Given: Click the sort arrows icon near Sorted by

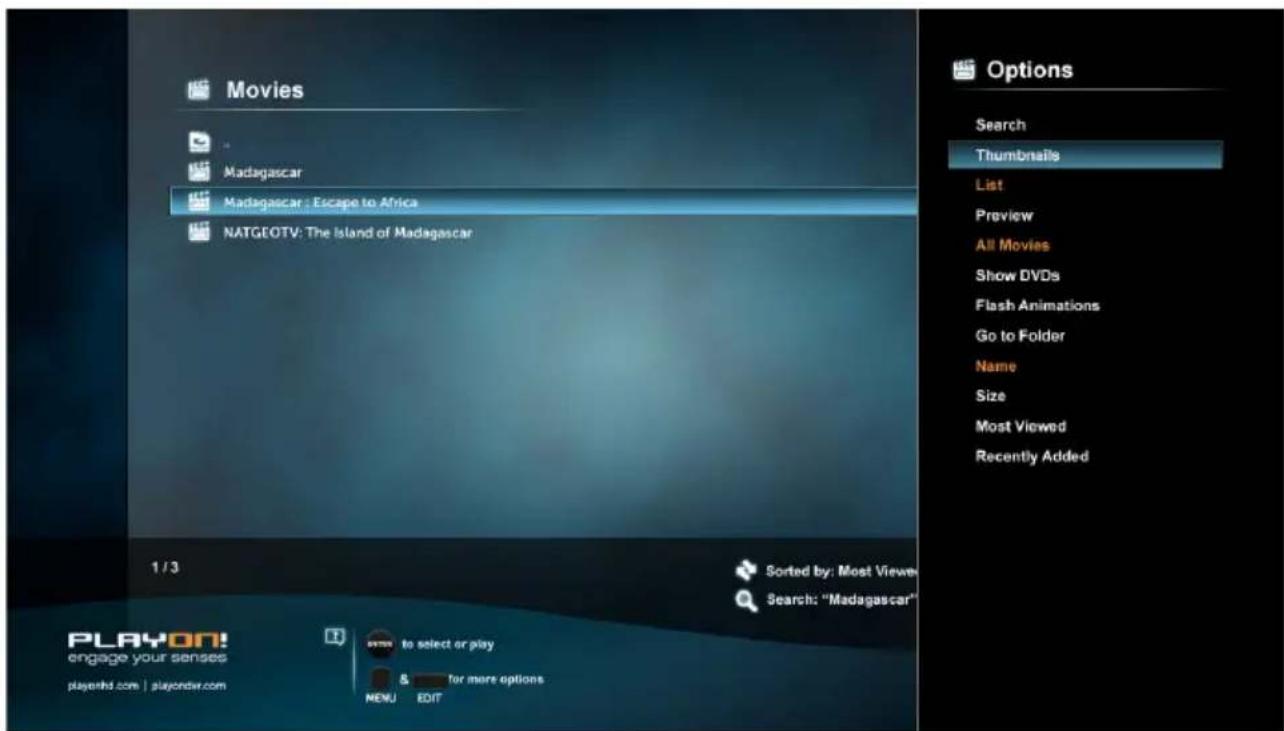Looking at the screenshot, I should pyautogui.click(x=744, y=571).
